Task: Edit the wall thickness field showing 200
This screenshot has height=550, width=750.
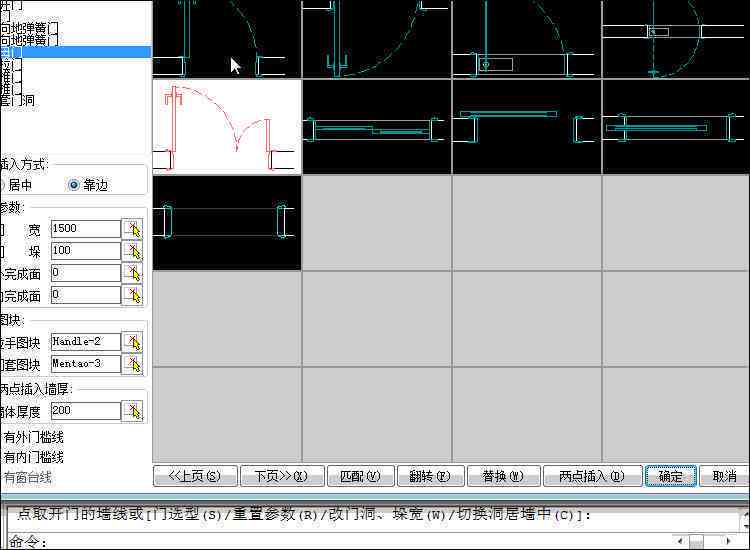Action: (x=86, y=410)
